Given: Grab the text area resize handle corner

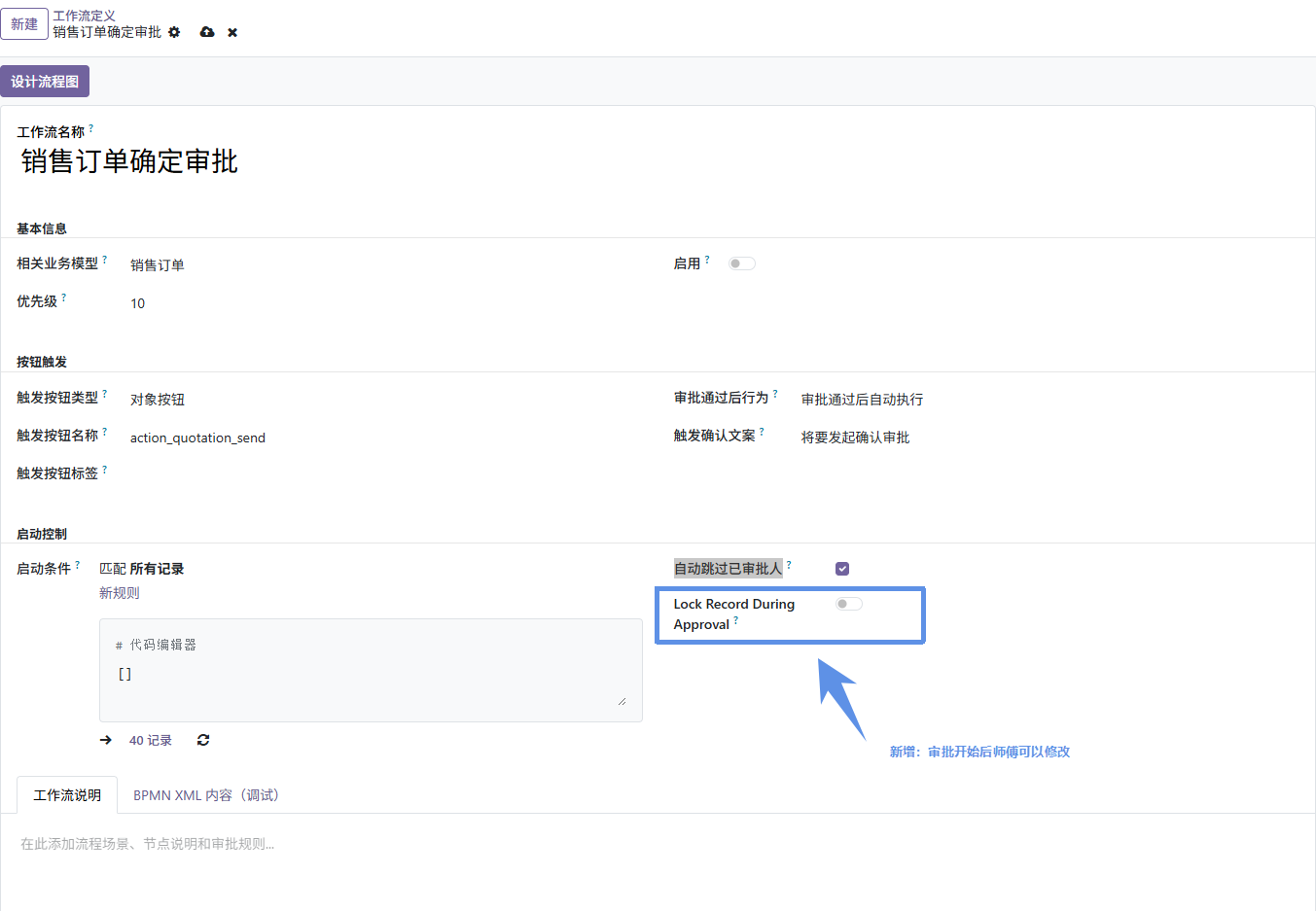Looking at the screenshot, I should pos(622,701).
